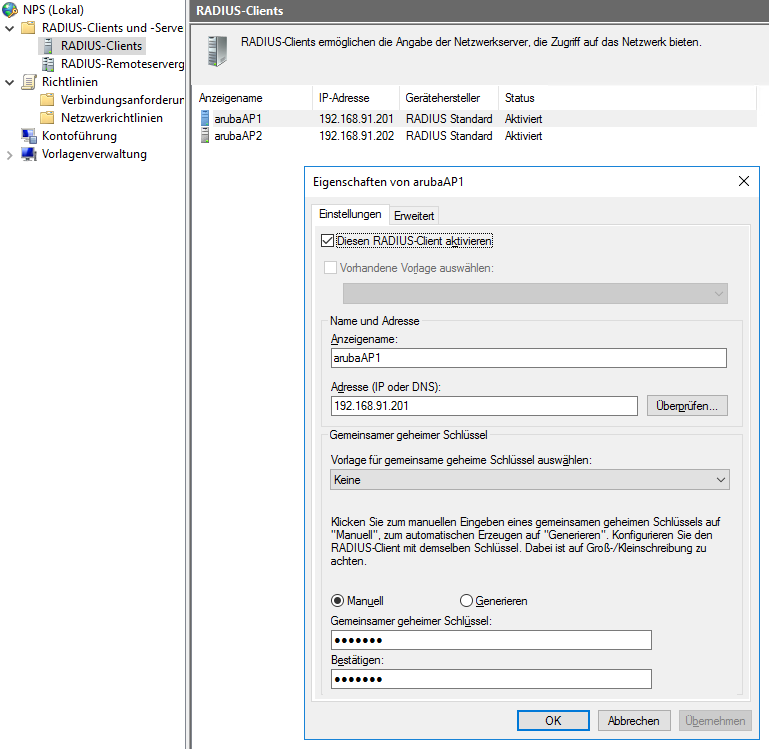
Task: Confirm dialog with OK button
Action: (553, 721)
